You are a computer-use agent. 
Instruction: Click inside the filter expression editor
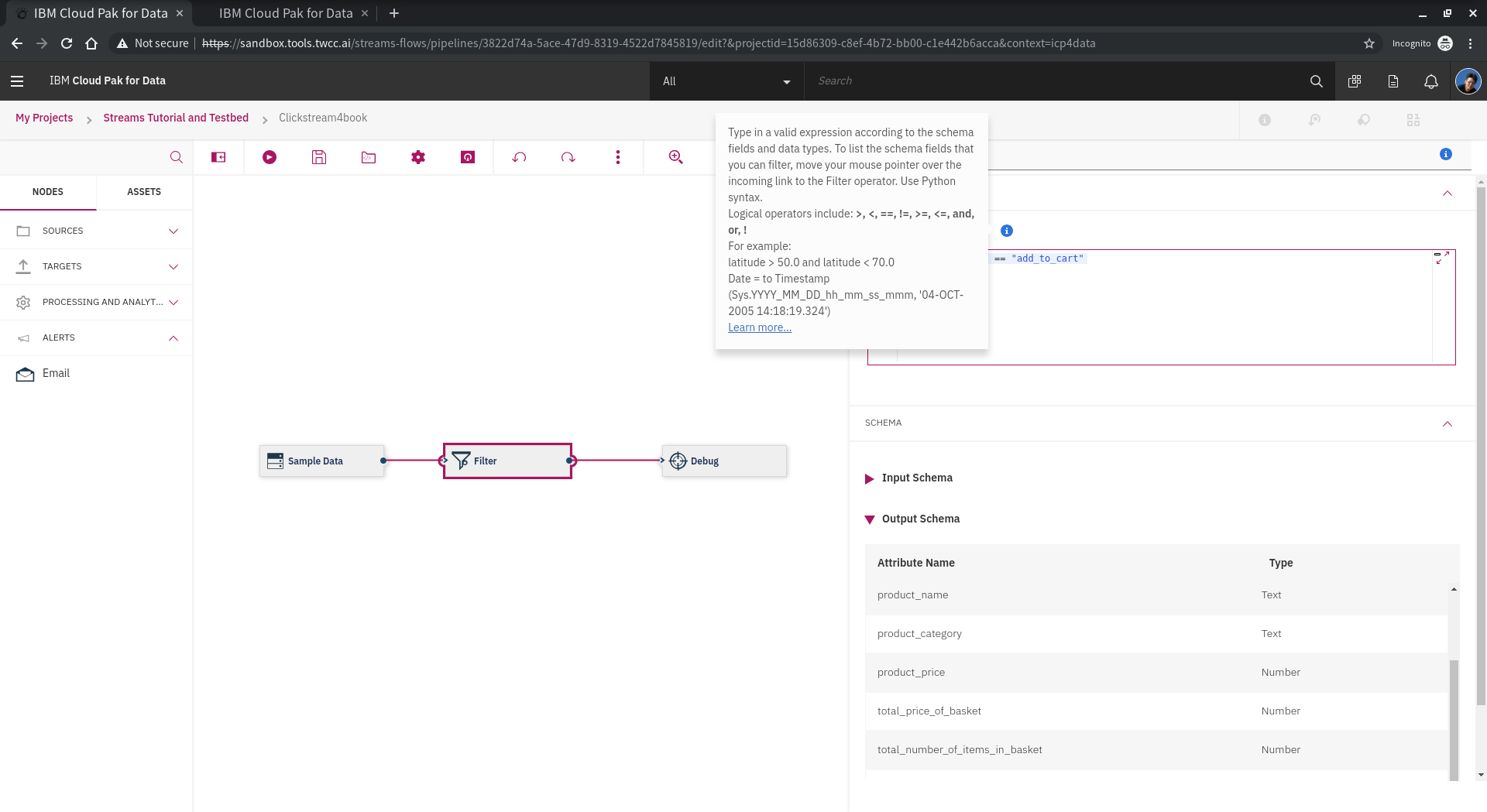(1162, 307)
